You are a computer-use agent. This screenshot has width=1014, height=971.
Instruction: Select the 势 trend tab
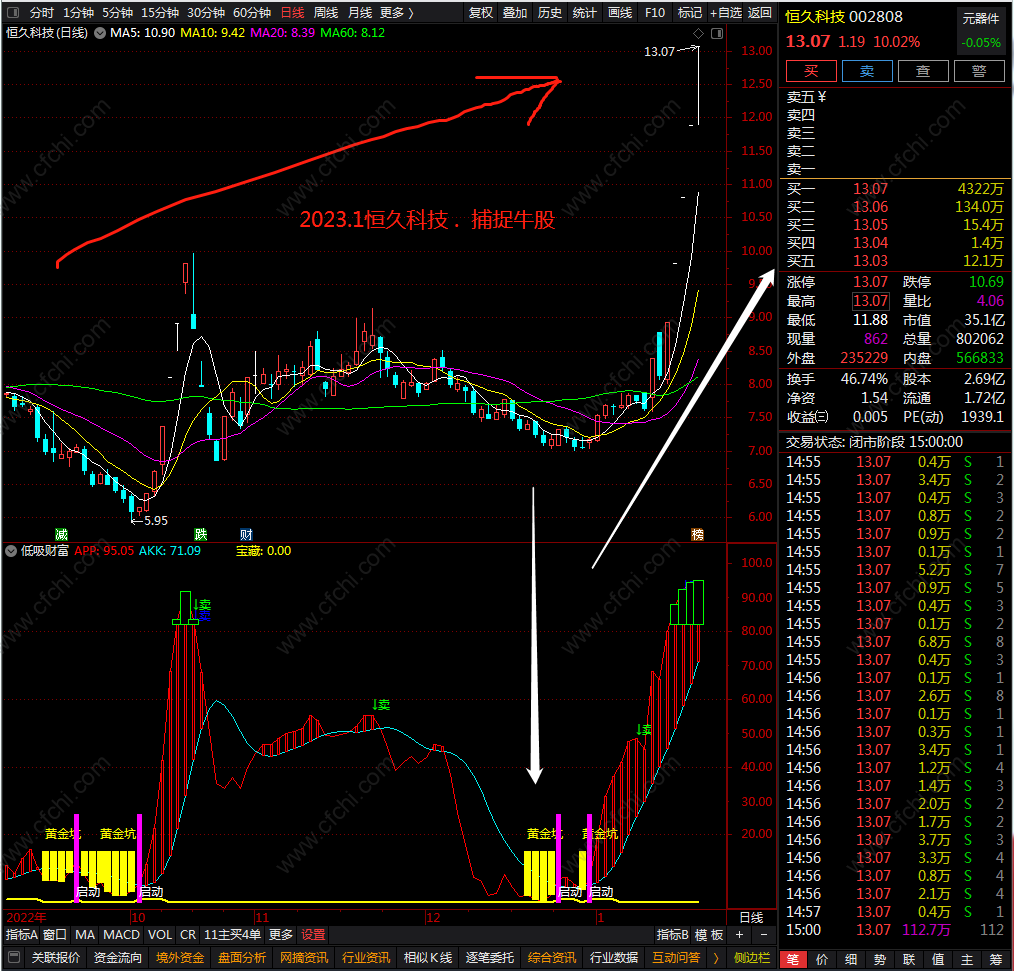(880, 959)
